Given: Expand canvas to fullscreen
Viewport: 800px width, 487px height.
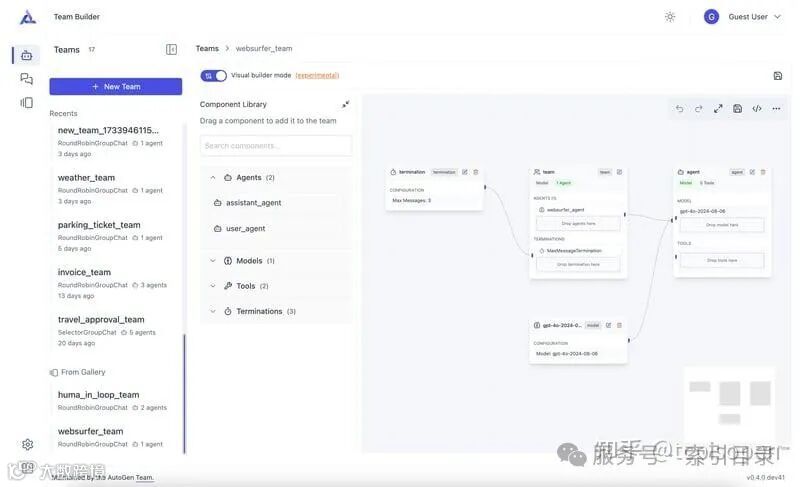Looking at the screenshot, I should [718, 109].
